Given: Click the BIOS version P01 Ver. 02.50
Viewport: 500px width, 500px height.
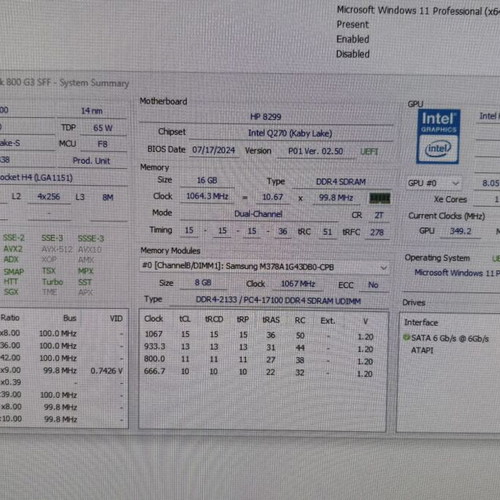Looking at the screenshot, I should coord(315,151).
